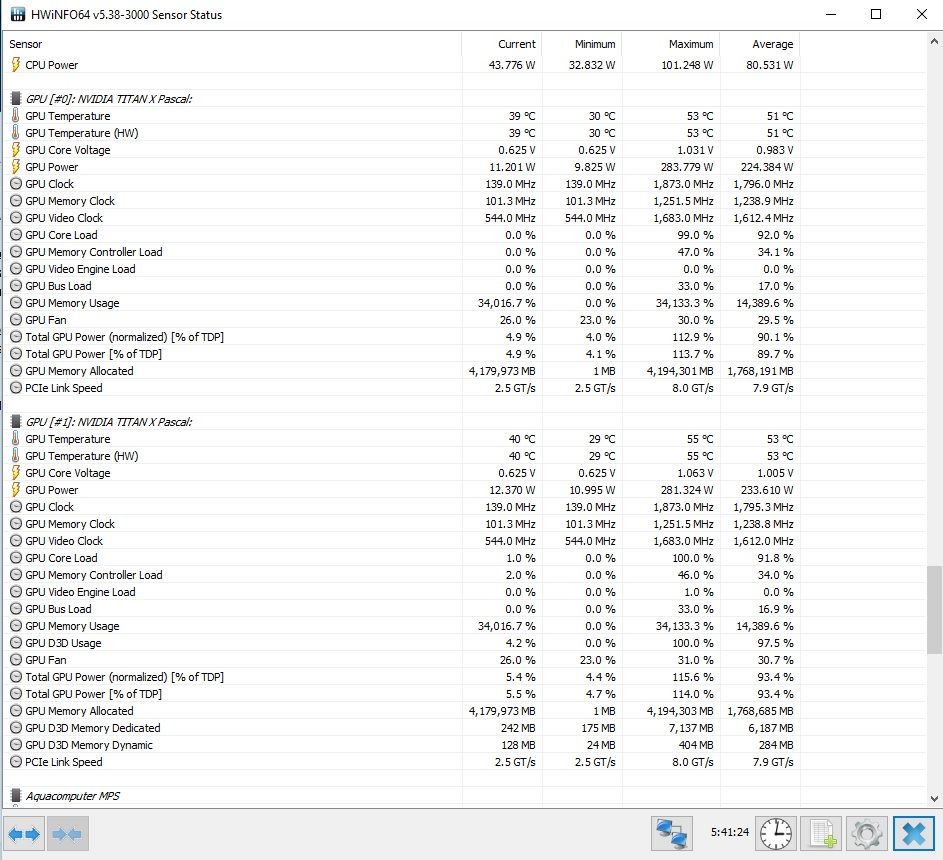Click the memory controller load average 34.1 %

point(775,252)
